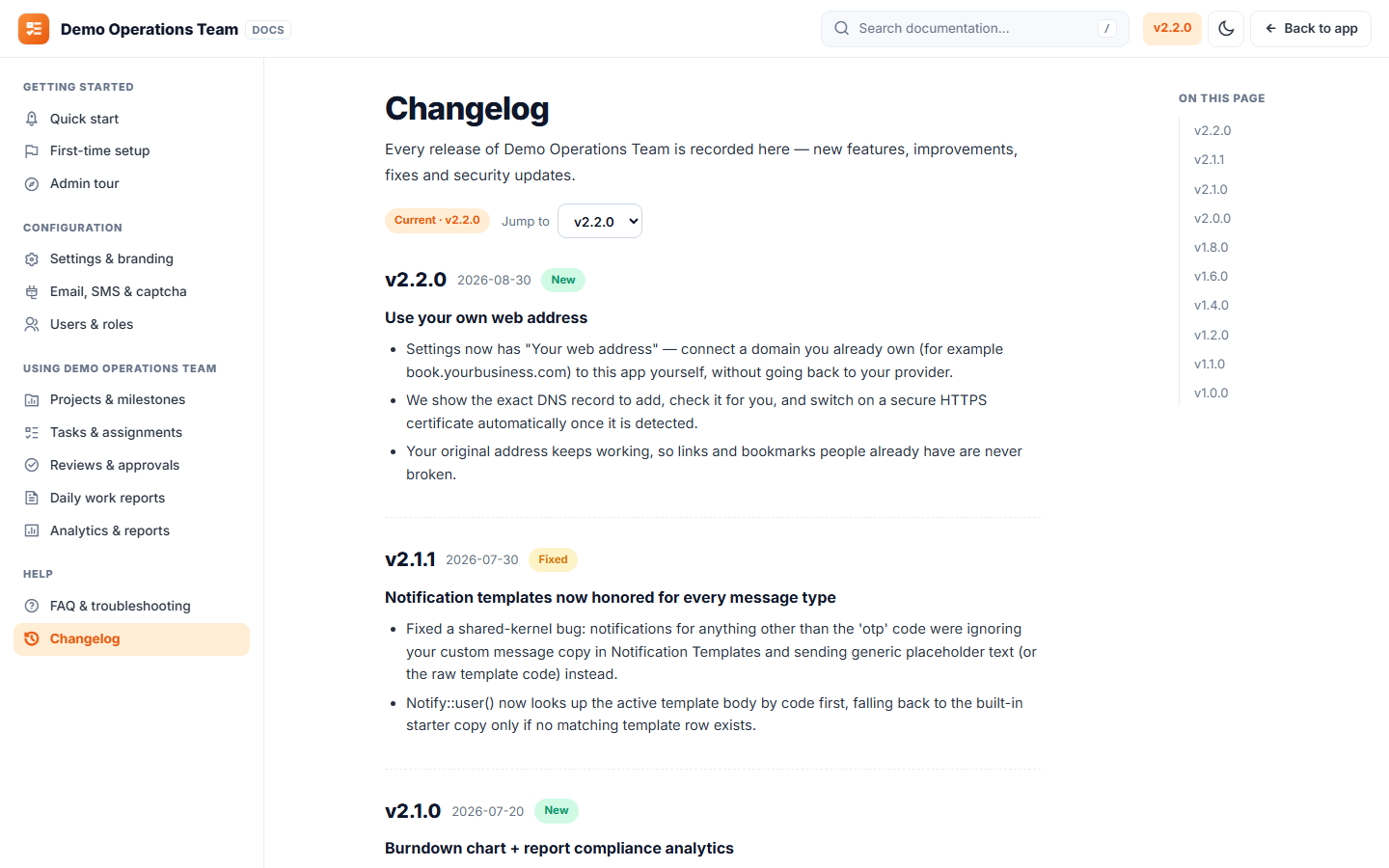1389x868 pixels.
Task: Click the orange Demo Operations Team logo icon
Action: [34, 29]
